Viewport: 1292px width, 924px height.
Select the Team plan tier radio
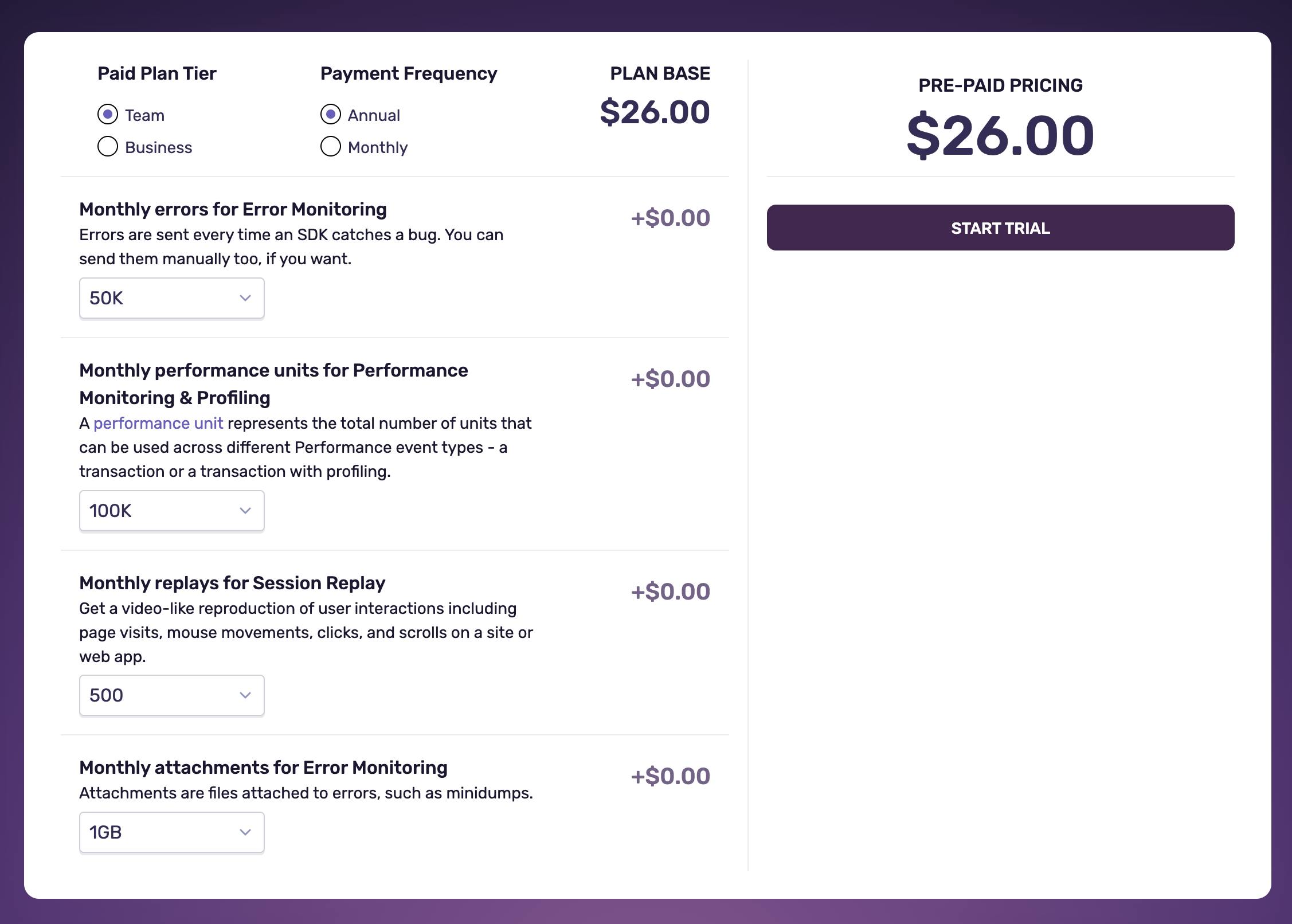tap(108, 115)
